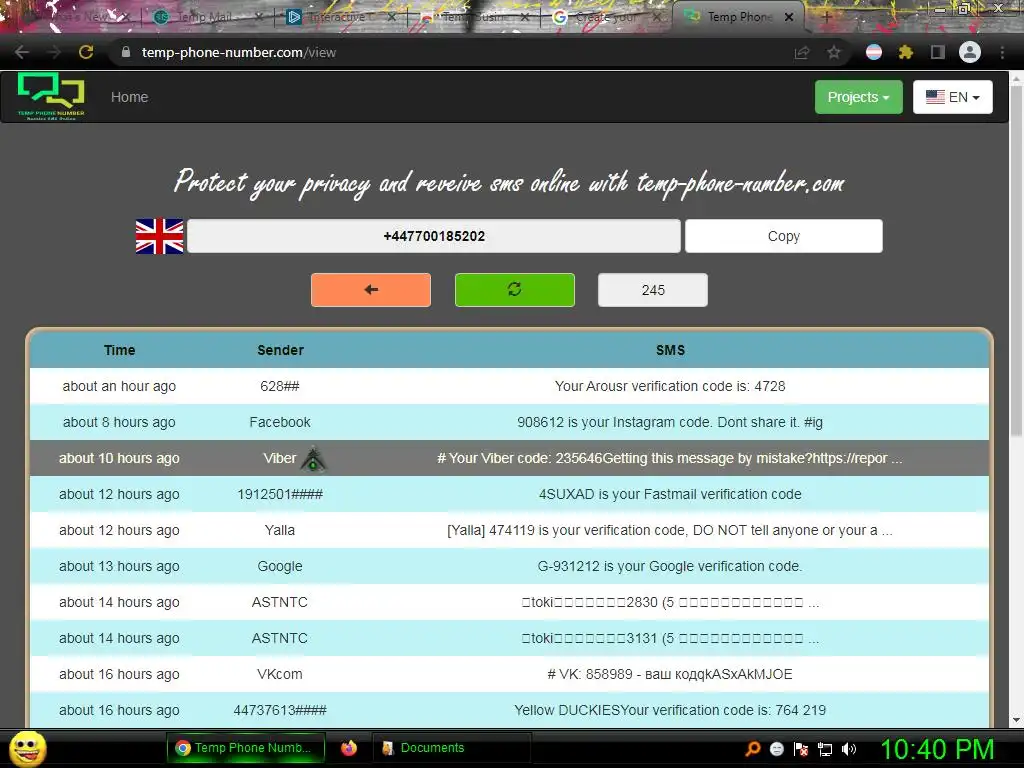Open the EN language dropdown
The height and width of the screenshot is (768, 1024).
pyautogui.click(x=953, y=97)
